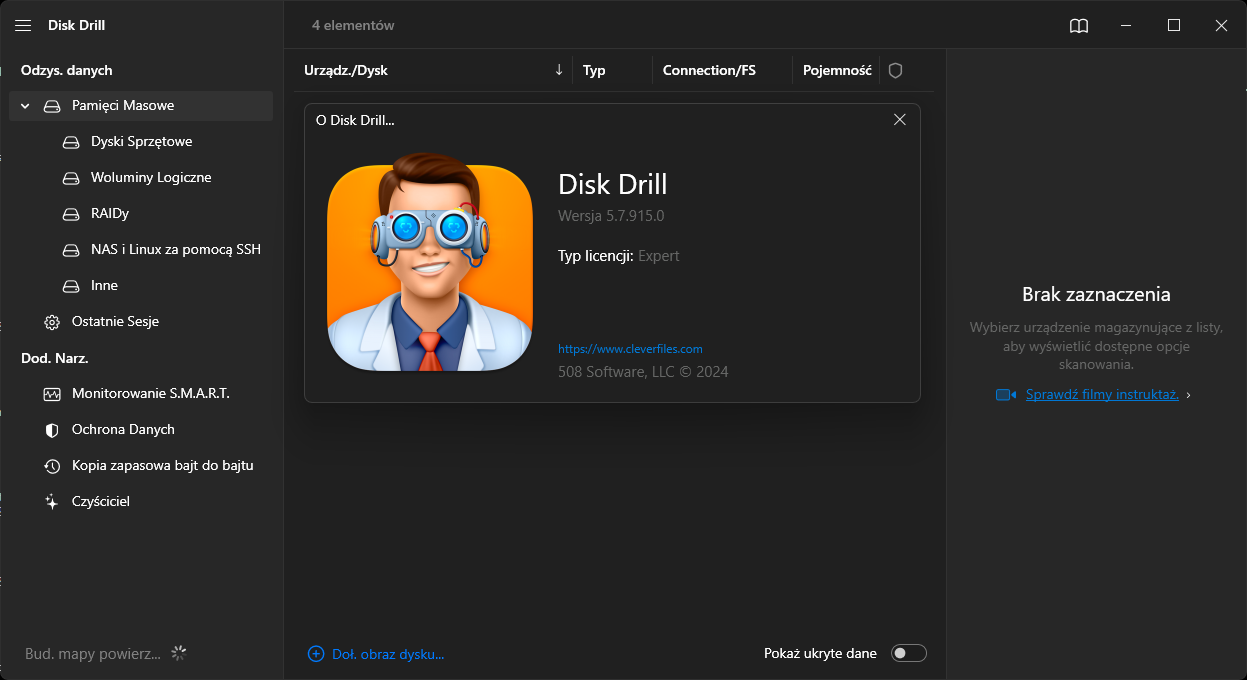1247x680 pixels.
Task: Sort by Pojemność column header
Action: tap(837, 71)
